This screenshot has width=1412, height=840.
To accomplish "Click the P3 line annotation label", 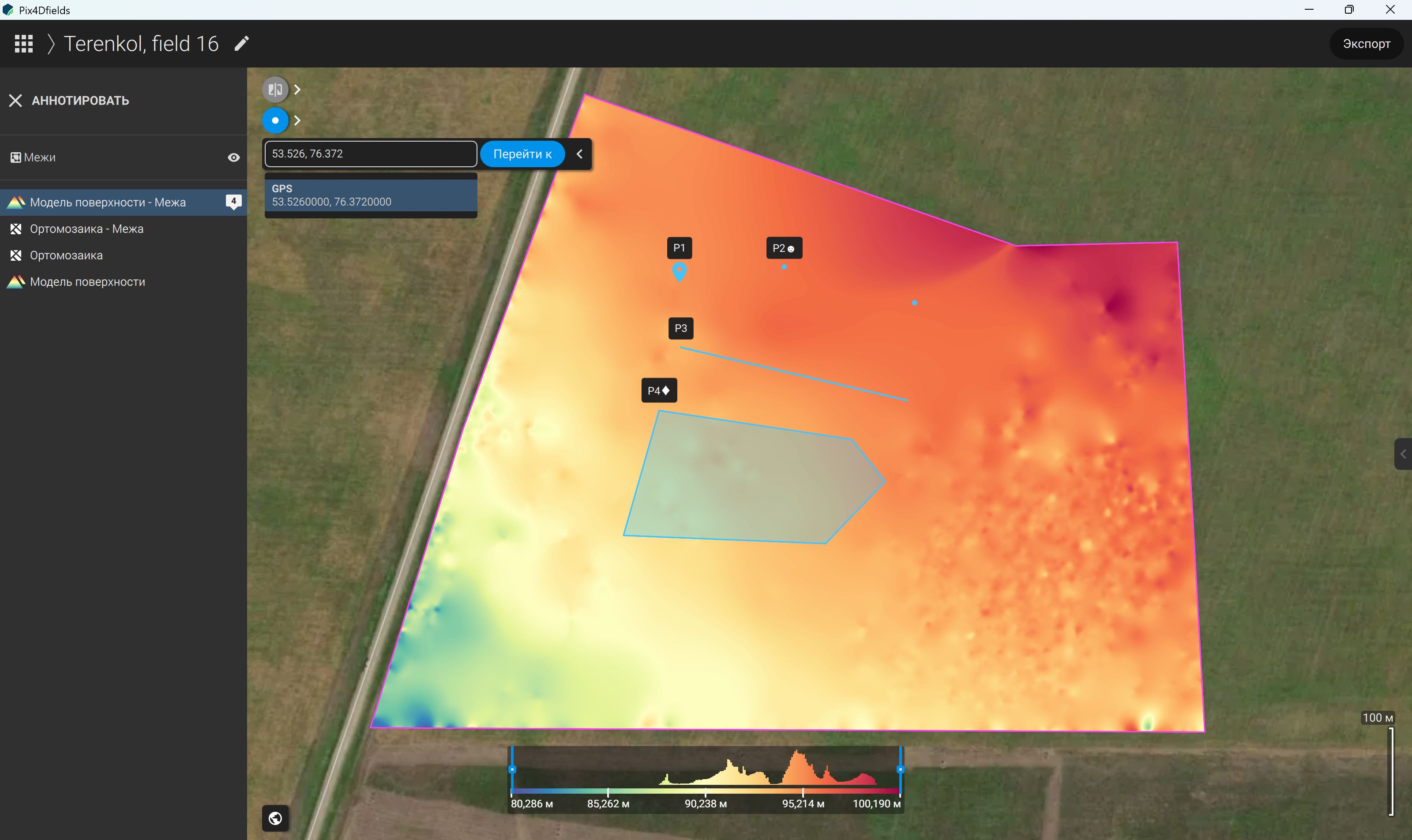I will pyautogui.click(x=680, y=328).
